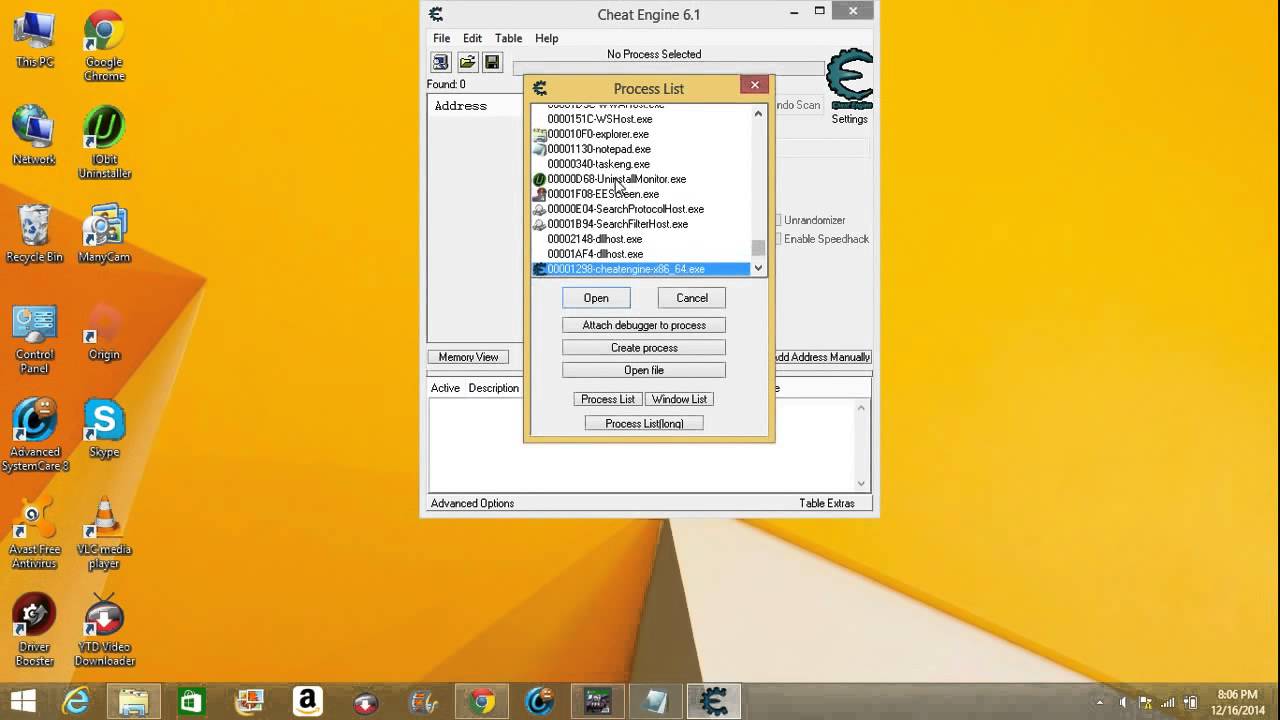Open Google Chrome desktop shortcut
Image resolution: width=1280 pixels, height=720 pixels.
[x=104, y=46]
